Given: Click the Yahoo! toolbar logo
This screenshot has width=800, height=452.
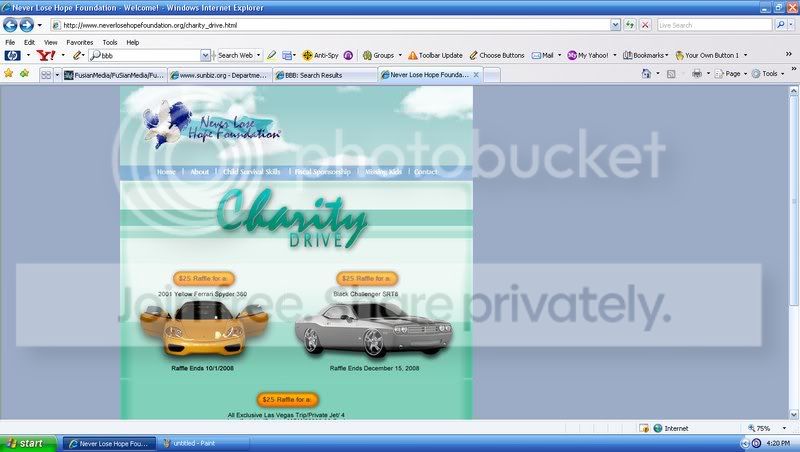Looking at the screenshot, I should [44, 55].
